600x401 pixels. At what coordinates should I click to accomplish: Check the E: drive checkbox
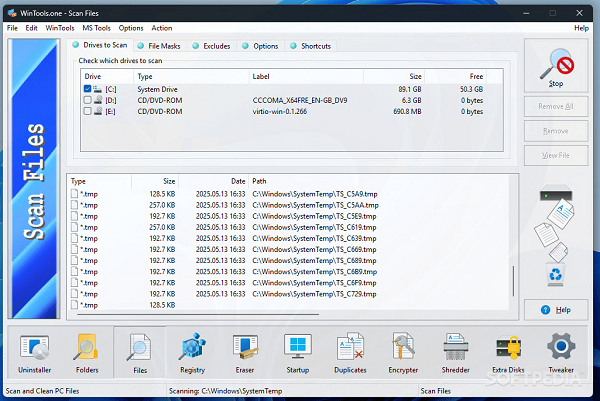point(88,111)
